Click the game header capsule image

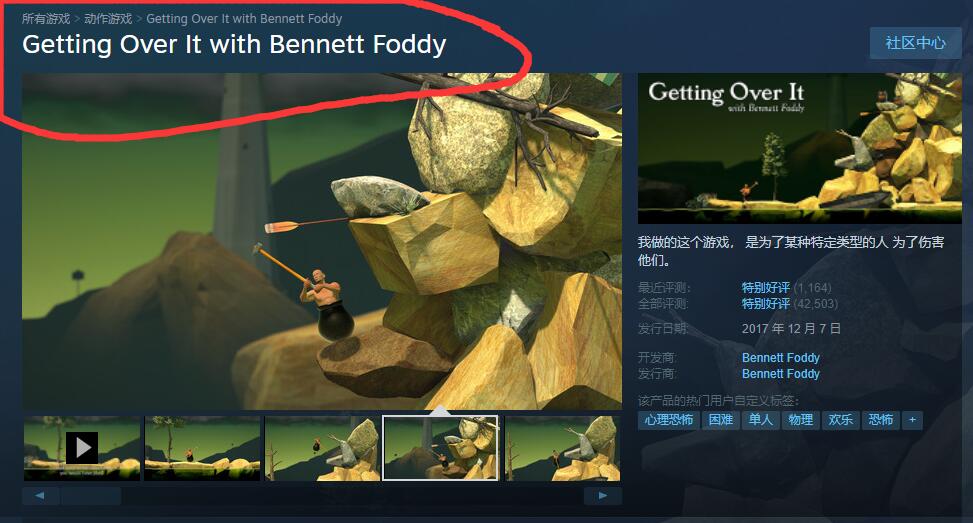coord(800,148)
